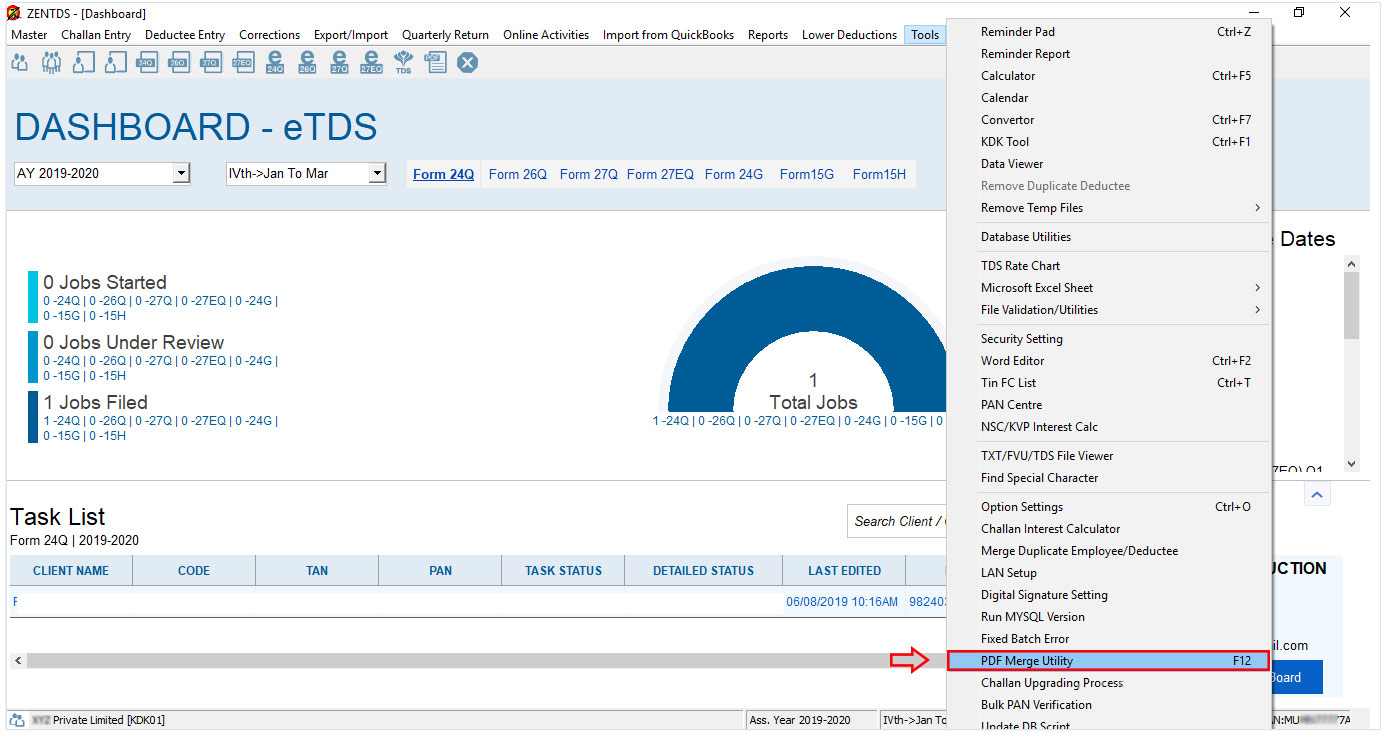Open PAN Centre menu item
The width and height of the screenshot is (1386, 735).
click(x=1109, y=405)
